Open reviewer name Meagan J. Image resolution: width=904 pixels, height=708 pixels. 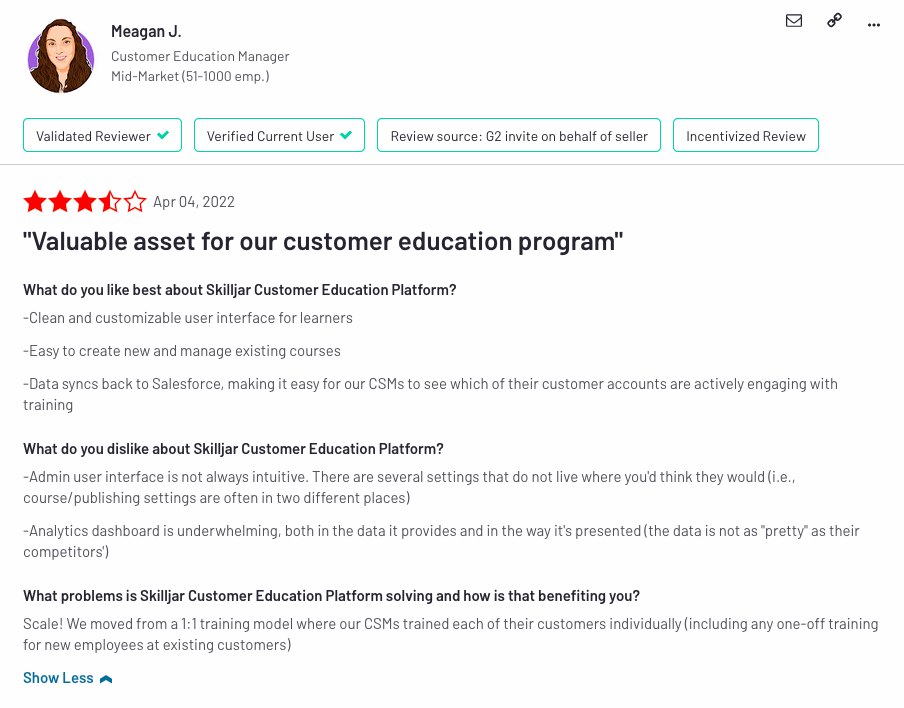146,31
